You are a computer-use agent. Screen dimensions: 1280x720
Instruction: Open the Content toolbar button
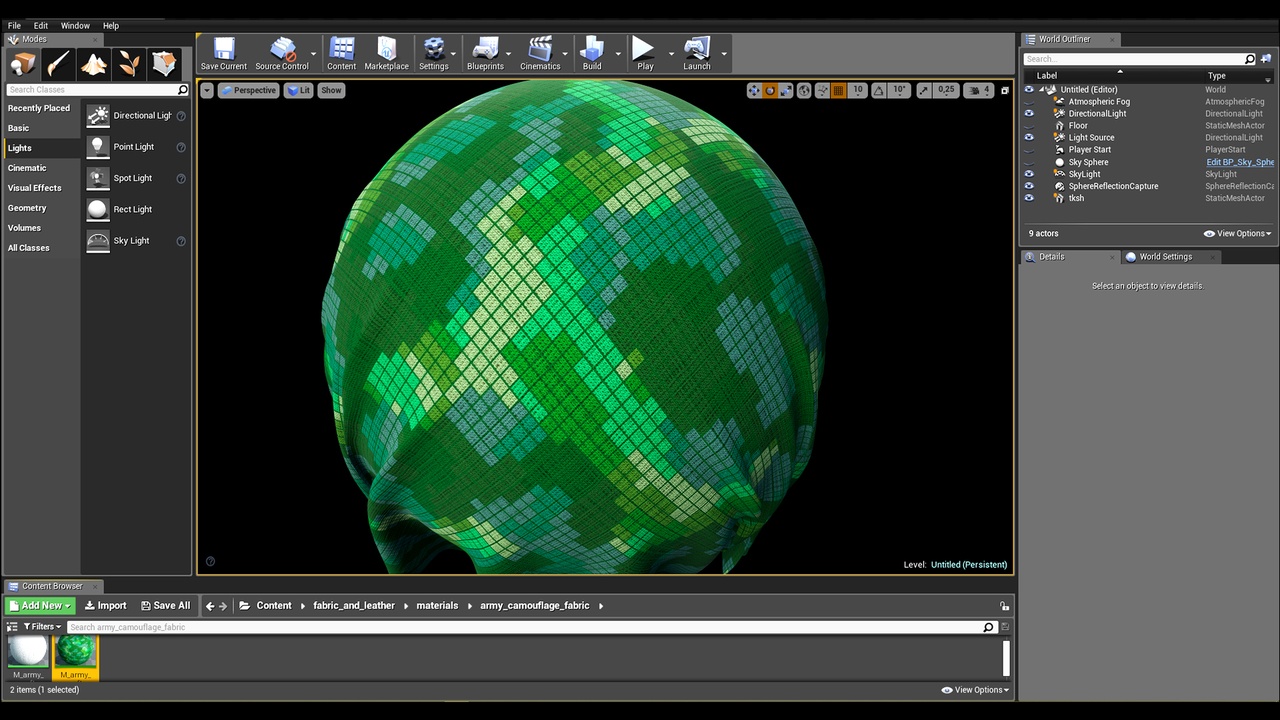click(342, 54)
